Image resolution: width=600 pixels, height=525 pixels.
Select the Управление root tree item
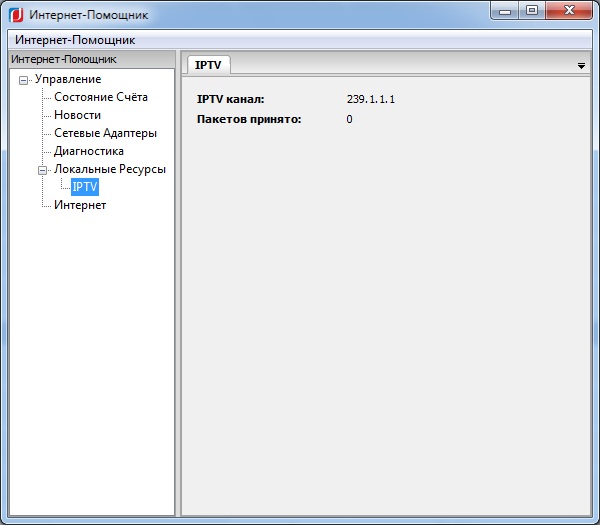click(x=67, y=79)
